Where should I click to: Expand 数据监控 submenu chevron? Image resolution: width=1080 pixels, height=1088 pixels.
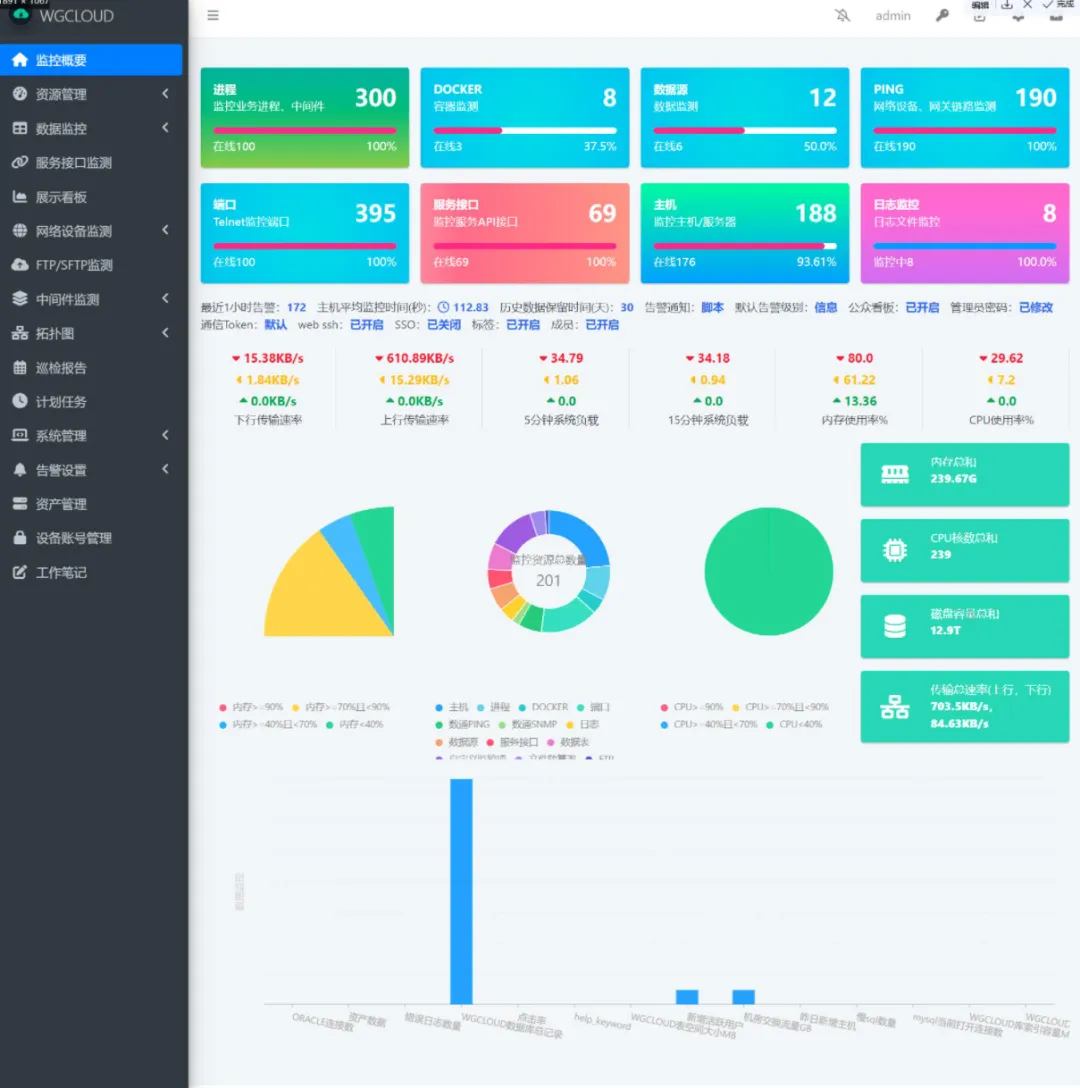pyautogui.click(x=165, y=128)
